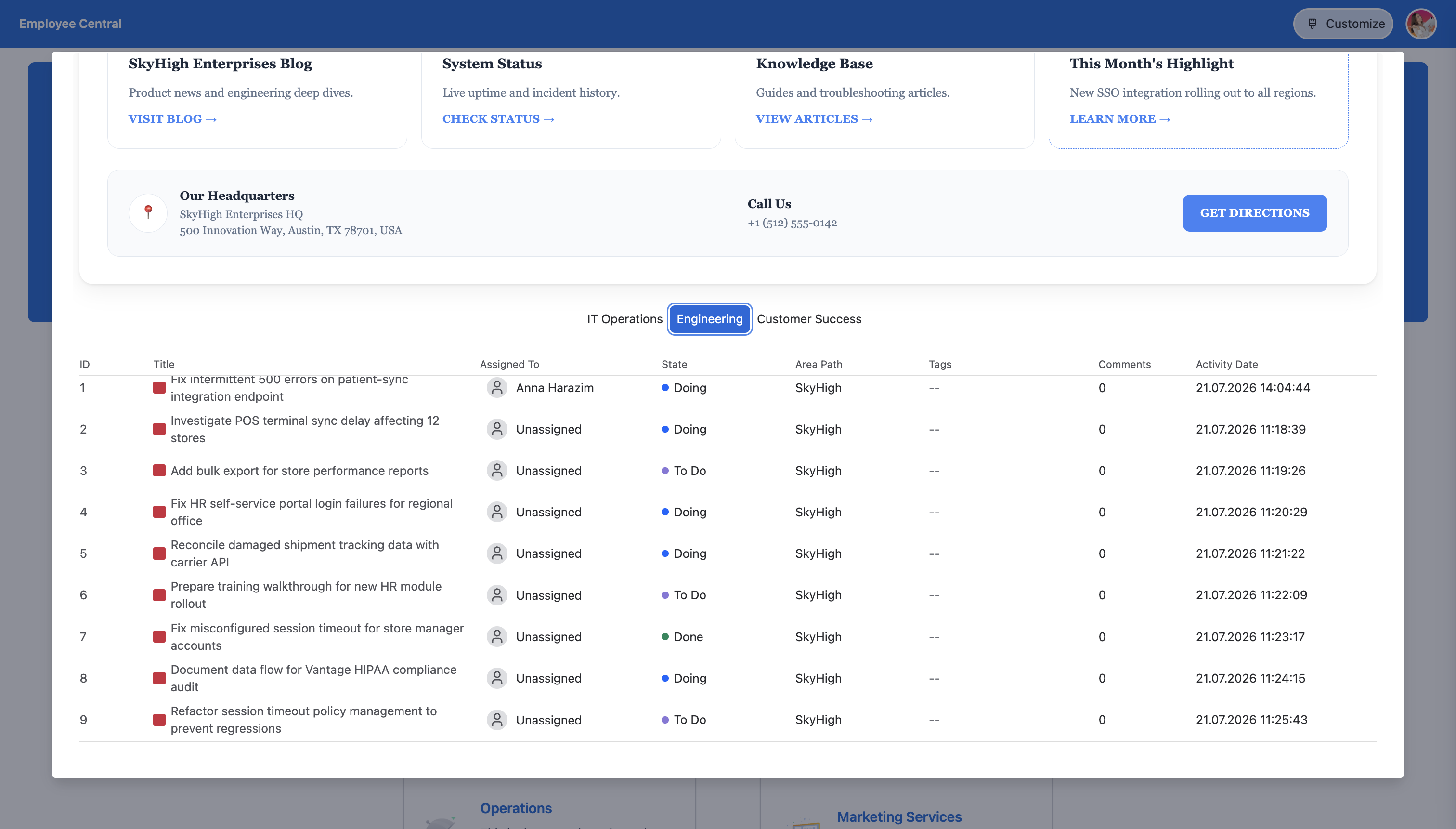Open item 'Fix misconfigured session timeout'
The height and width of the screenshot is (829, 1456).
pos(317,636)
